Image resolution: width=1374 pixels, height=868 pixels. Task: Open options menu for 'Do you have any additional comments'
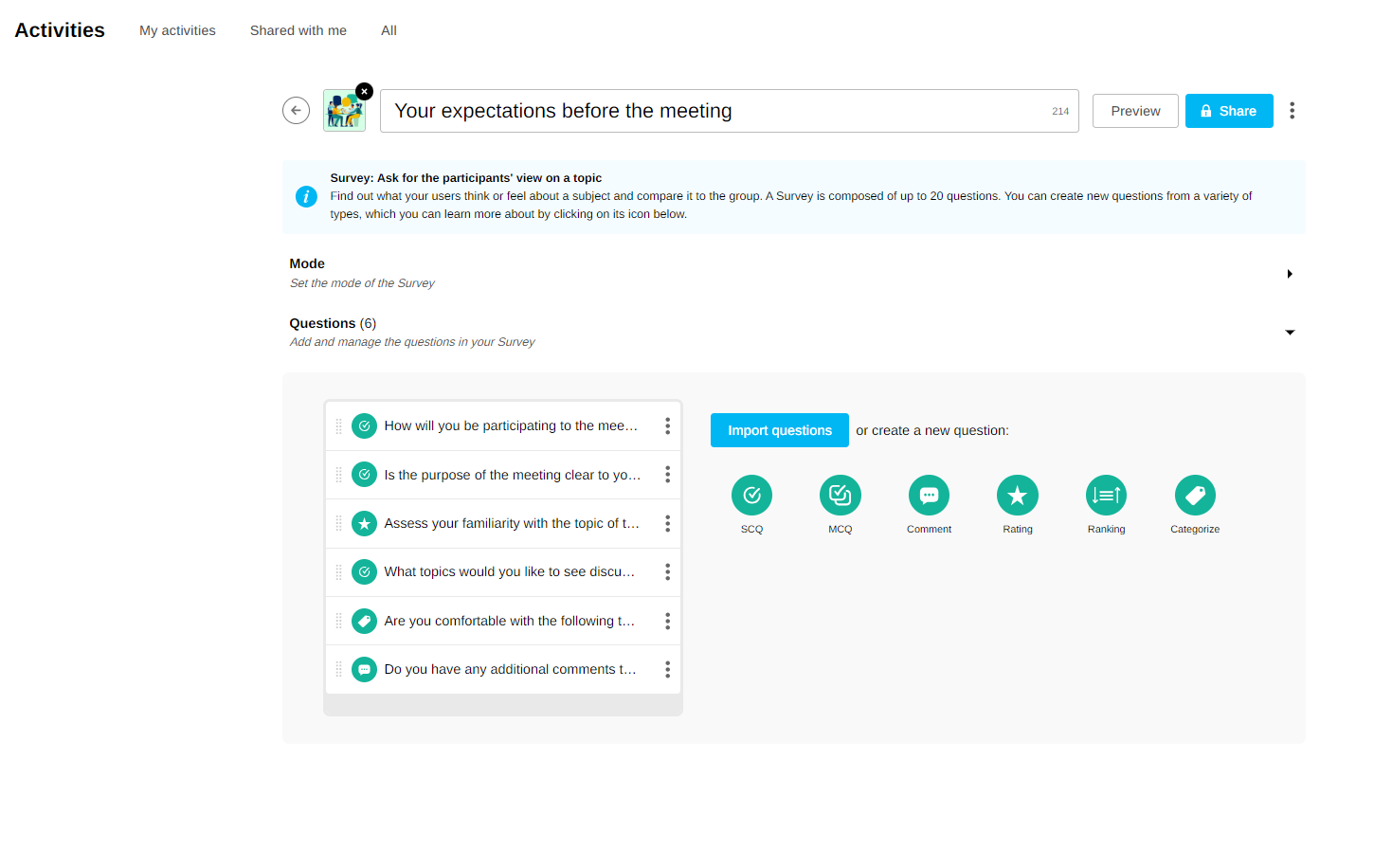tap(667, 670)
